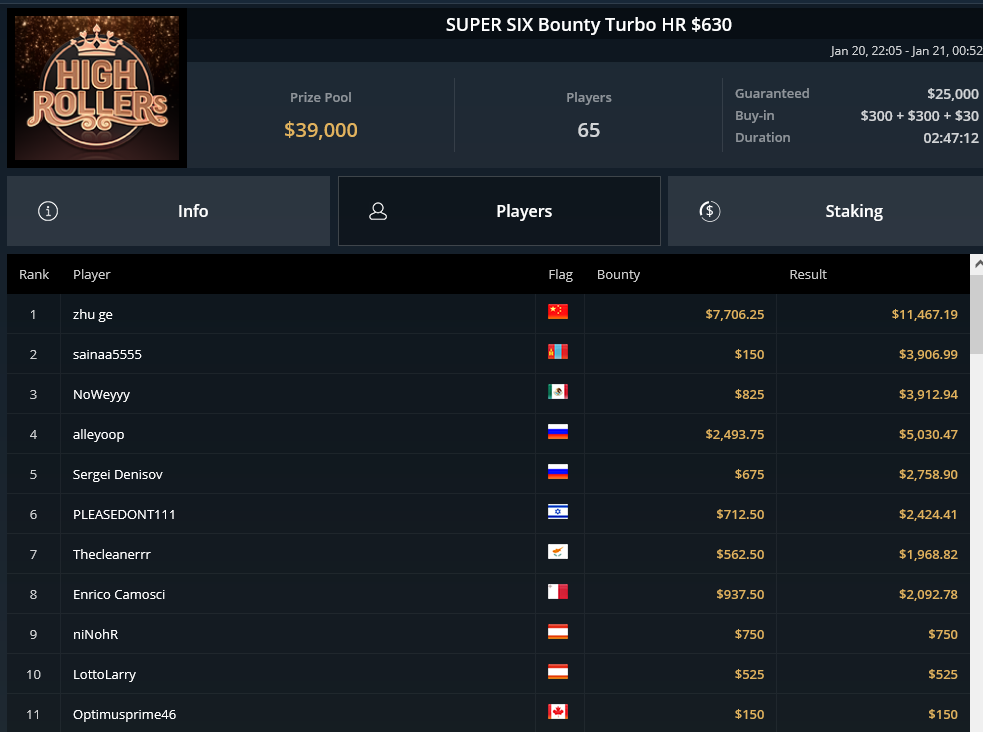
Task: Click the Player column header
Action: 92,274
